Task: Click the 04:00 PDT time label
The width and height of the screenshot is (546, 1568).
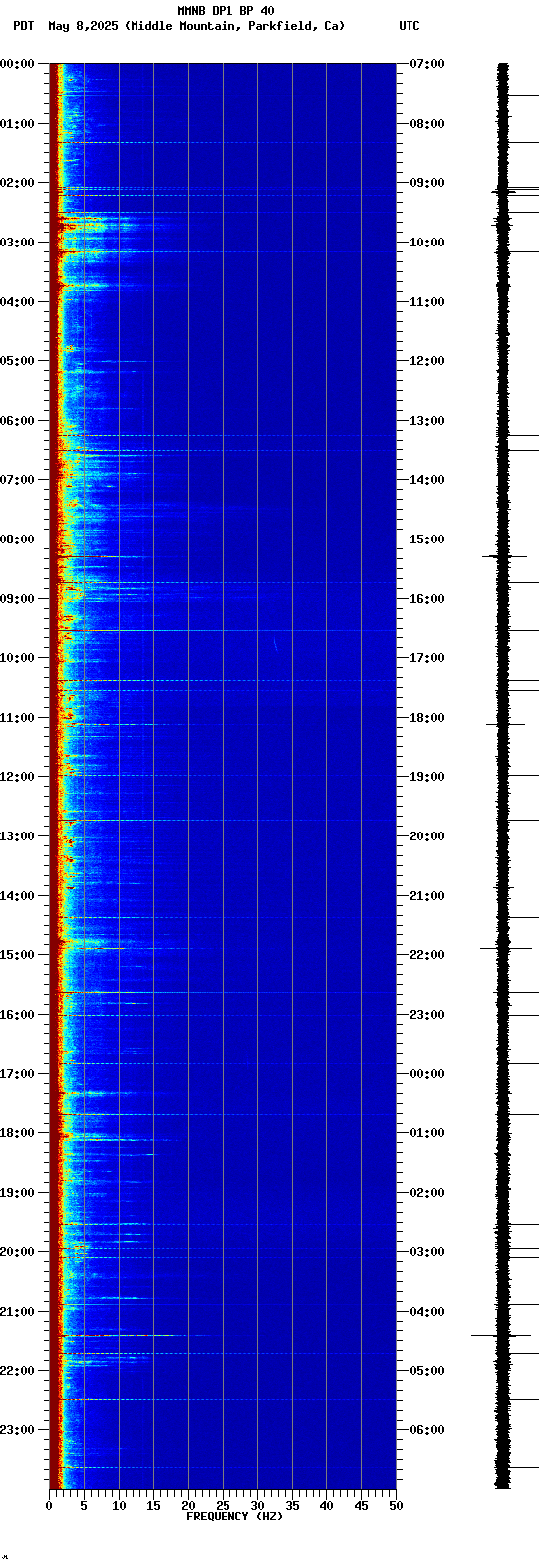Action: pos(18,302)
